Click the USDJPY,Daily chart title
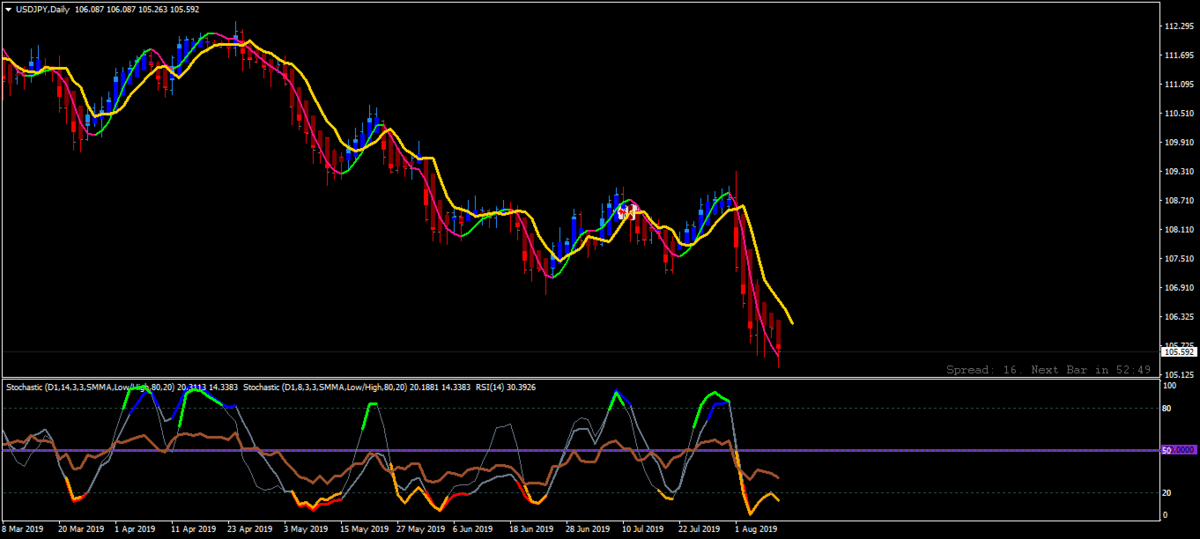This screenshot has width=1200, height=539. (x=42, y=8)
